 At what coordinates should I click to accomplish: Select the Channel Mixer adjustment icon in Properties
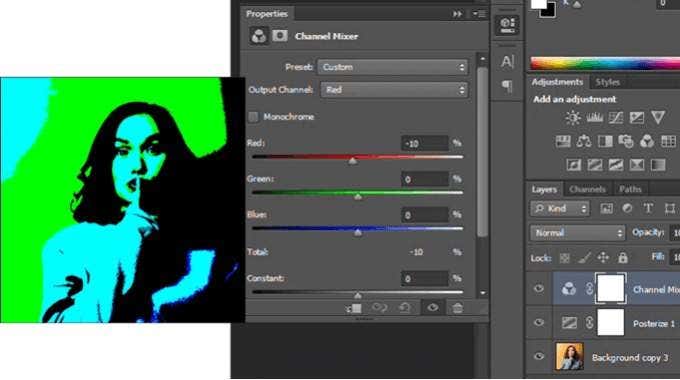click(259, 36)
